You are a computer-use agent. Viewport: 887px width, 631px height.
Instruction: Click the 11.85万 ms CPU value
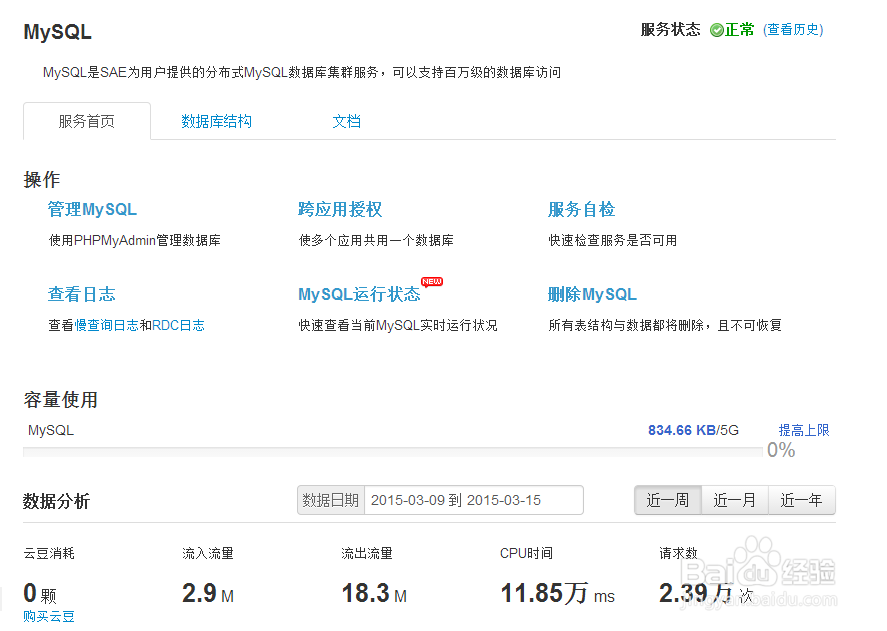coord(557,594)
